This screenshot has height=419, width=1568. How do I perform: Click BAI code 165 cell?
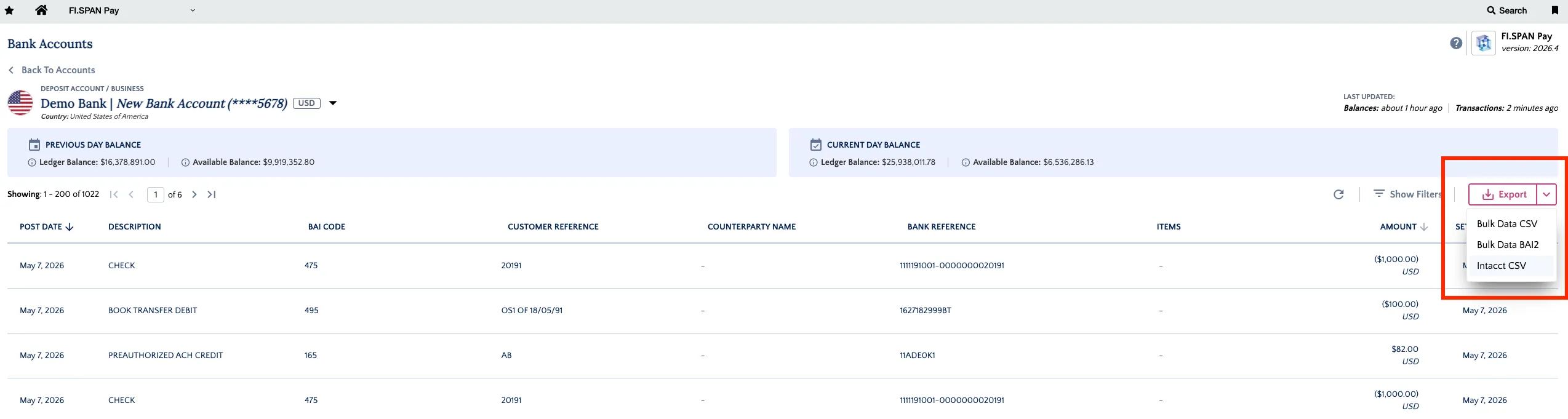click(x=311, y=356)
